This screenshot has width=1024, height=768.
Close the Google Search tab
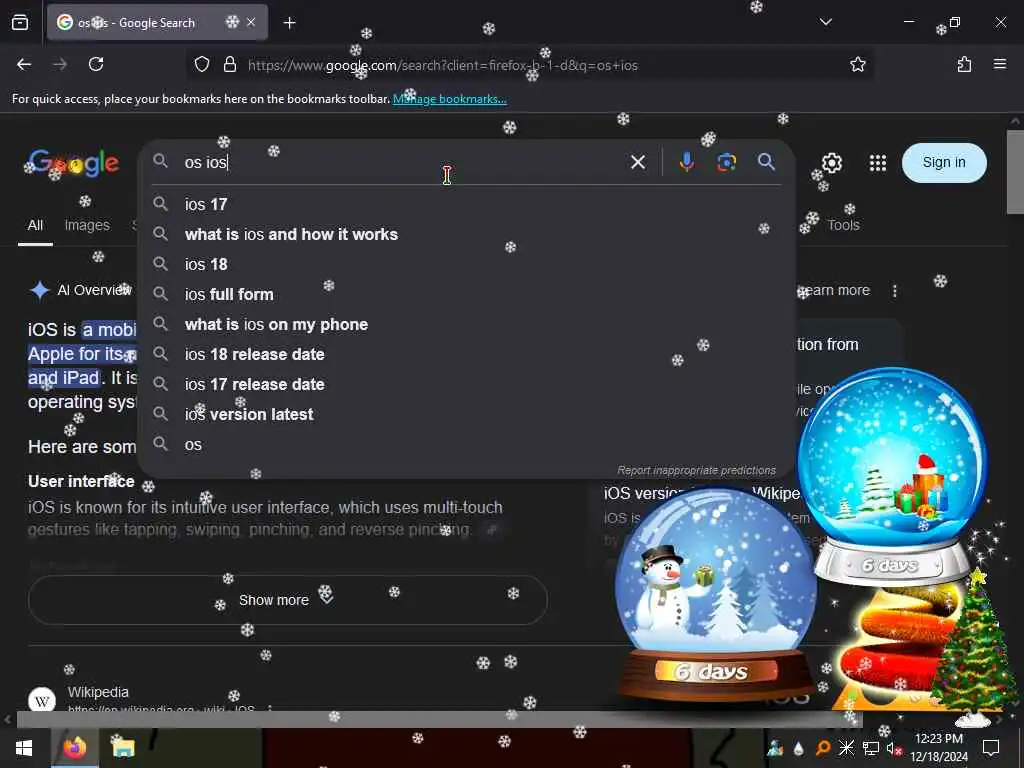[x=251, y=22]
